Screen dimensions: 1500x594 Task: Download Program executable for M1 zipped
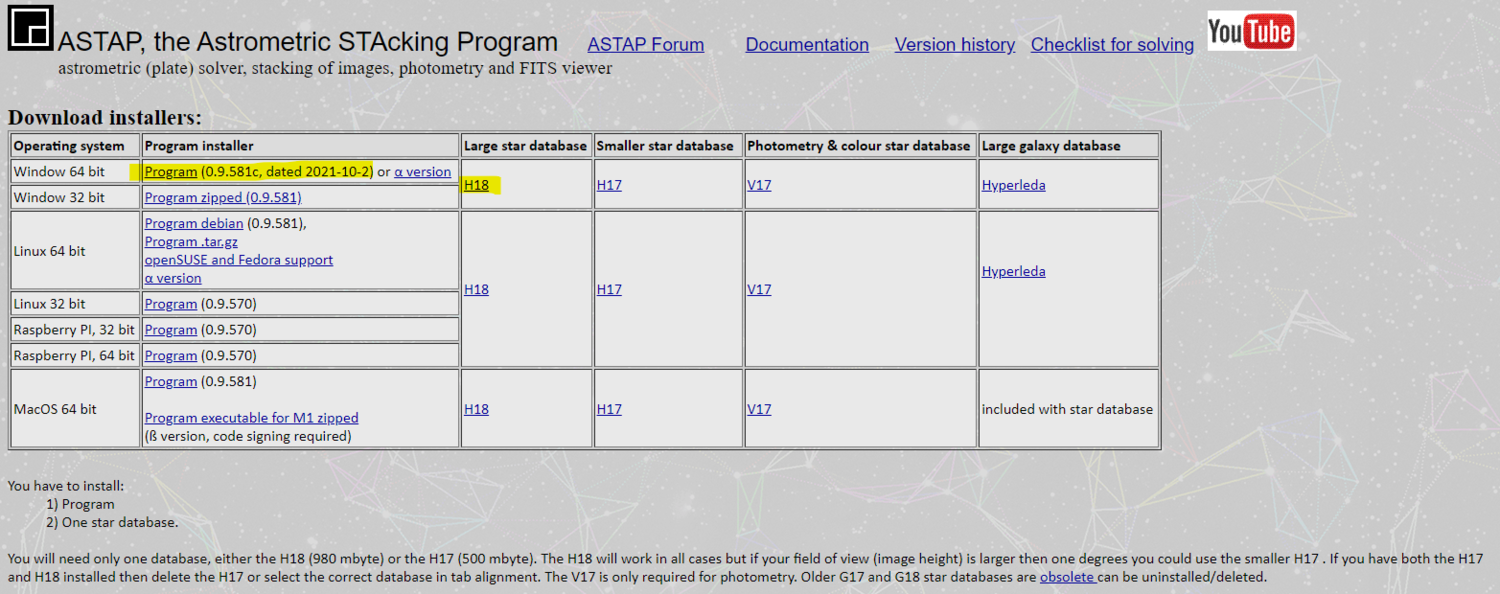tap(251, 418)
